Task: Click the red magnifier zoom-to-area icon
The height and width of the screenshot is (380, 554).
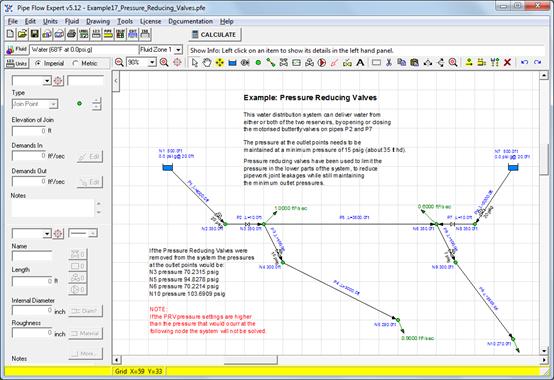Action: click(453, 63)
